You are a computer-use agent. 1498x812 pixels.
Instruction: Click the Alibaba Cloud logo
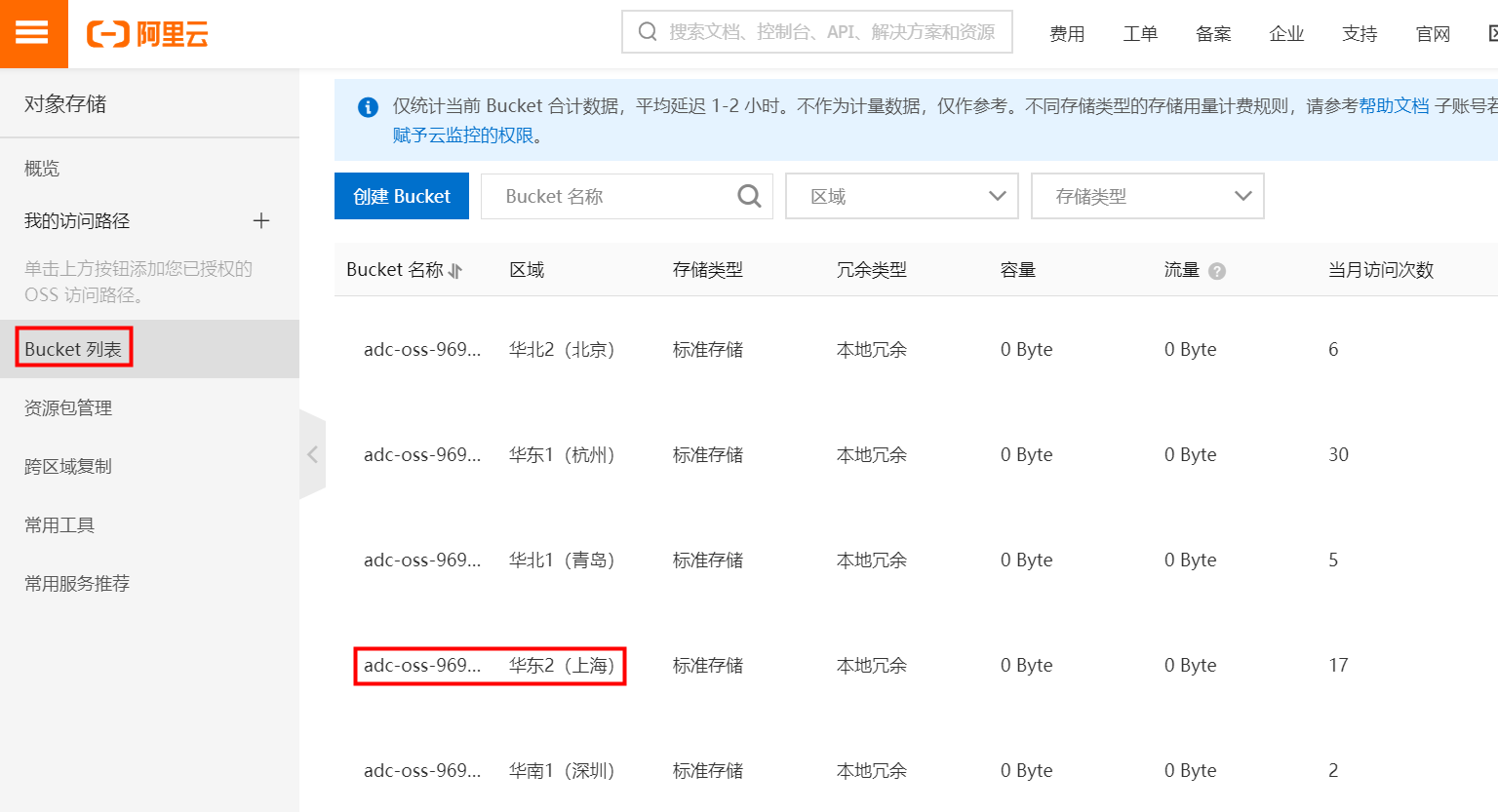147,34
